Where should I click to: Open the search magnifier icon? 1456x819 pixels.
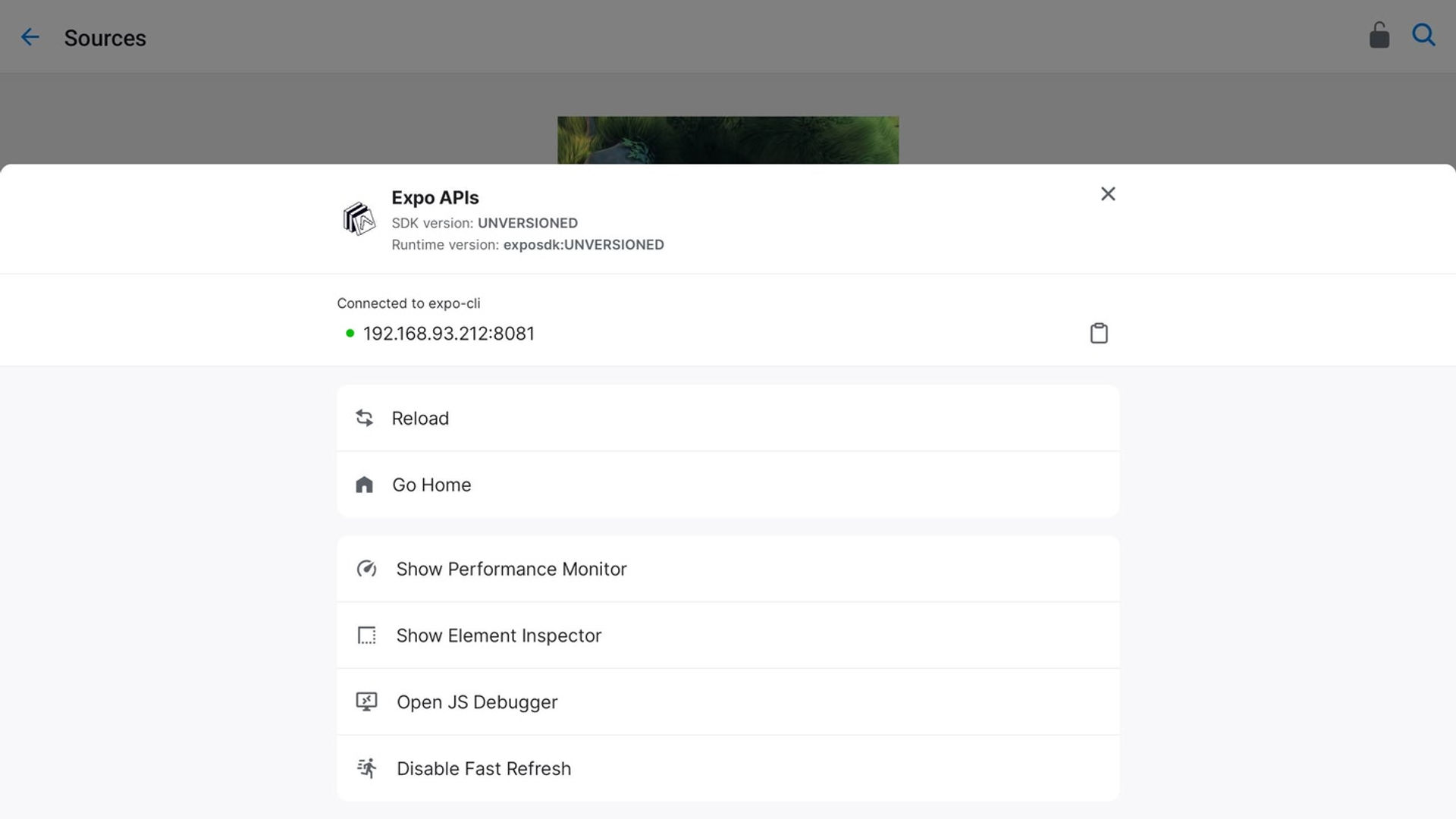pos(1423,35)
